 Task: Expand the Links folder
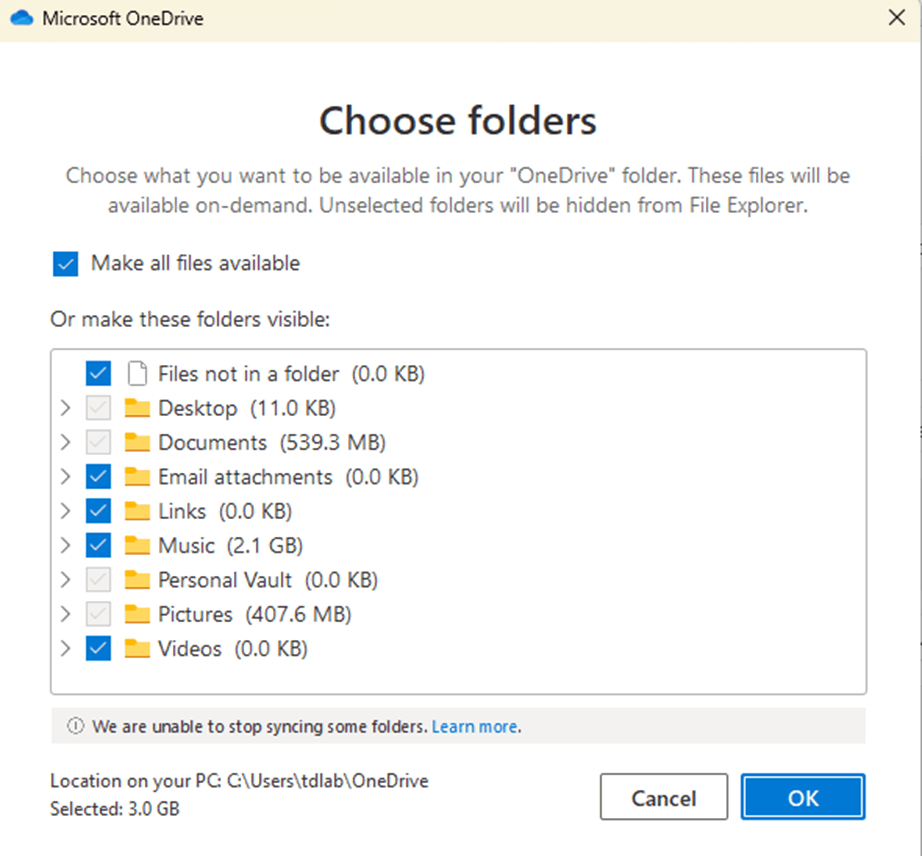pyautogui.click(x=65, y=511)
